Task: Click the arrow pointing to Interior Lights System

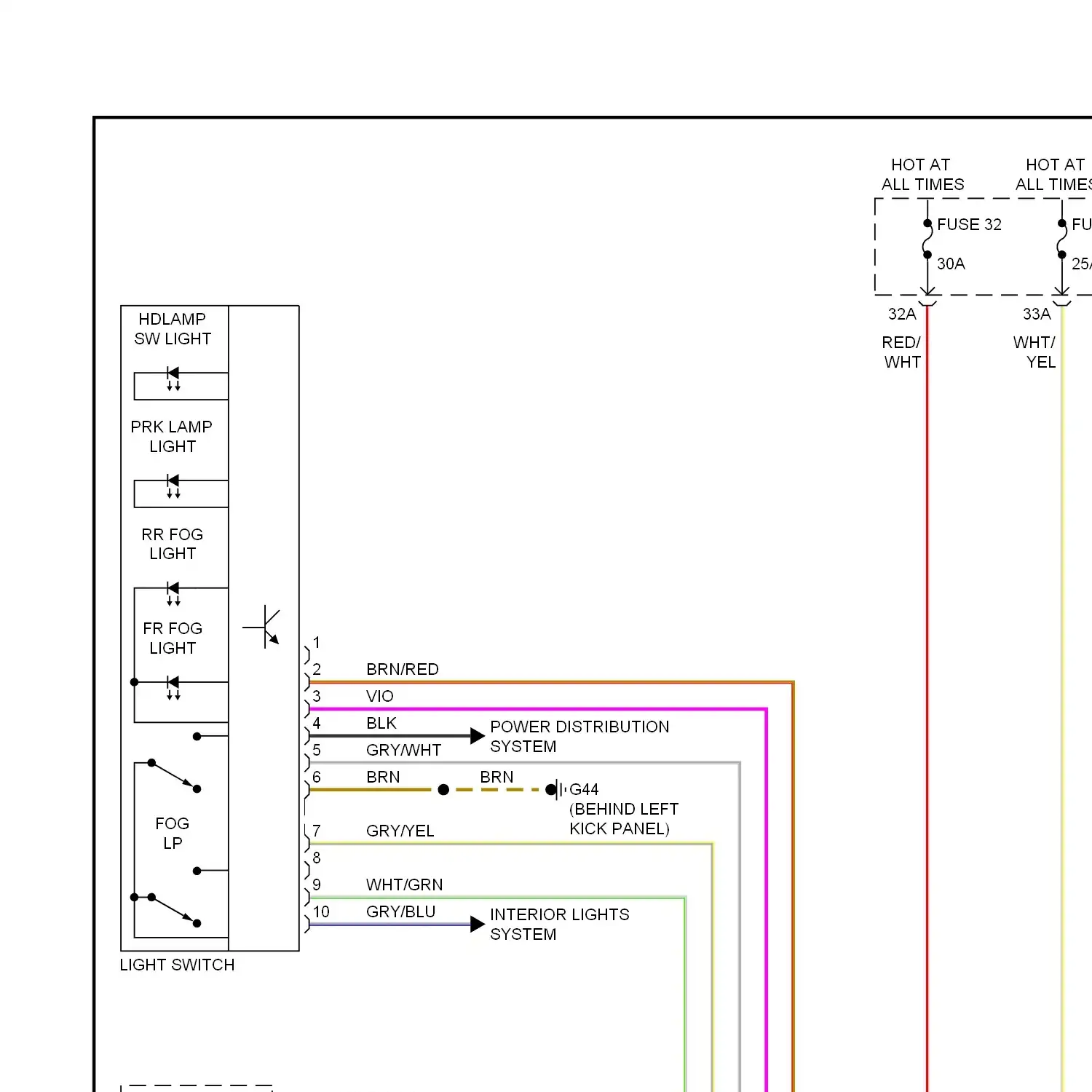Action: tap(477, 924)
